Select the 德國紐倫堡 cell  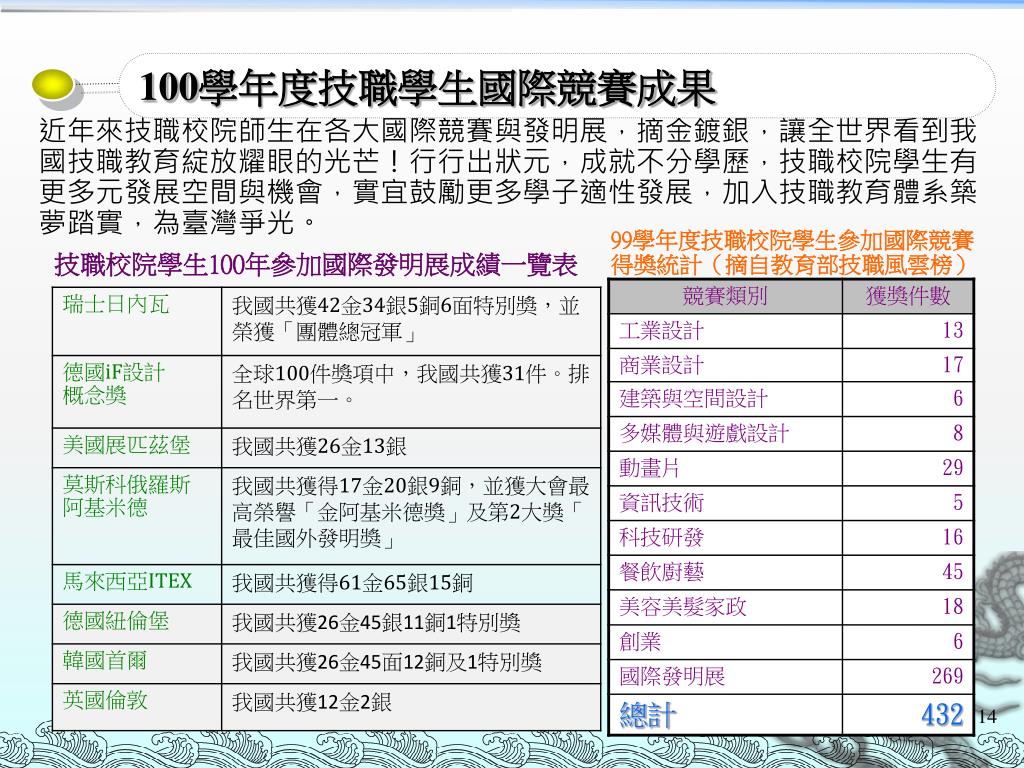click(137, 624)
